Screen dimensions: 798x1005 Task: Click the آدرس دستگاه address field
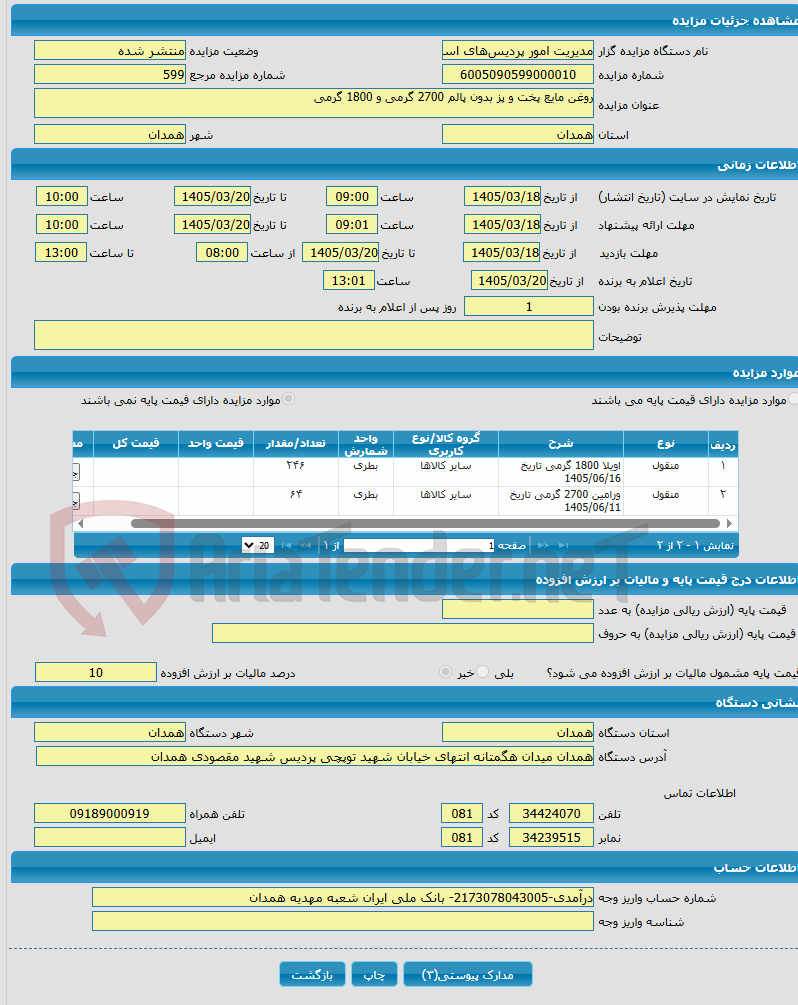pyautogui.click(x=315, y=756)
